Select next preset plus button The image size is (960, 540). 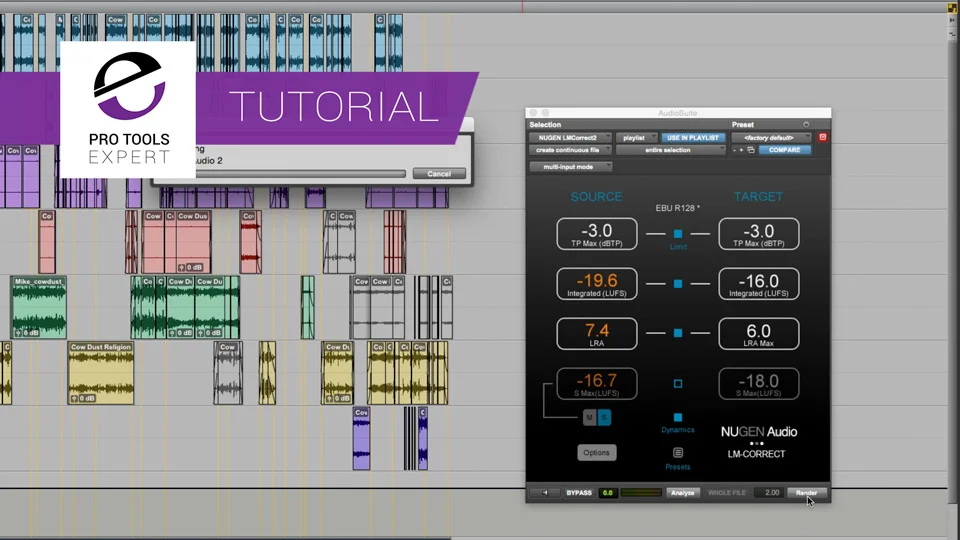point(741,150)
